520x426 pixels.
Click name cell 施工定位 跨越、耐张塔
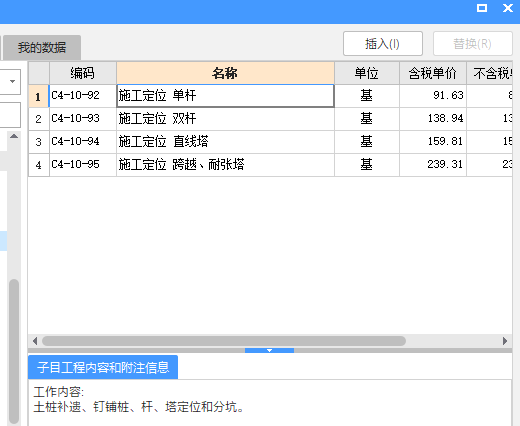pos(225,165)
